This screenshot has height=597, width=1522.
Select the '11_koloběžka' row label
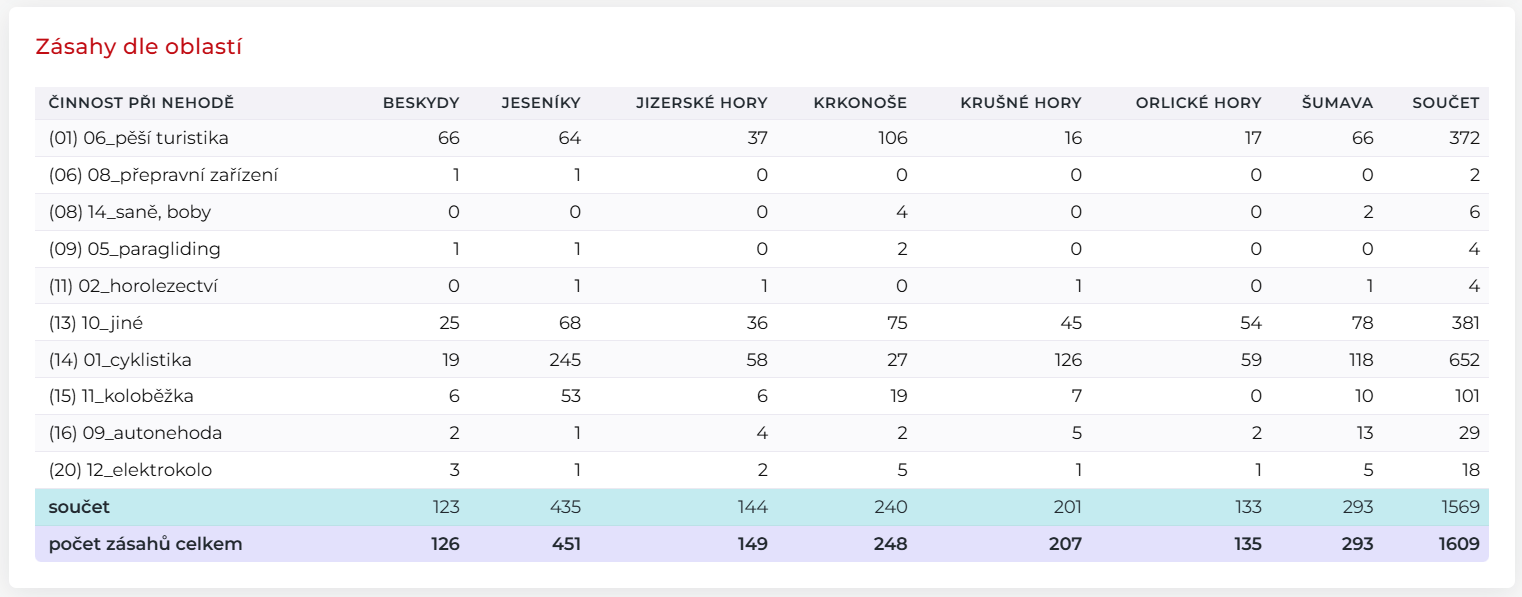[121, 397]
